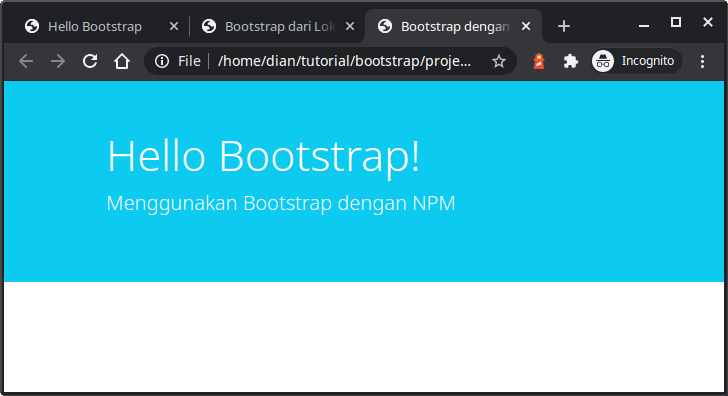Close the Bootstrap dengan tab

click(526, 26)
